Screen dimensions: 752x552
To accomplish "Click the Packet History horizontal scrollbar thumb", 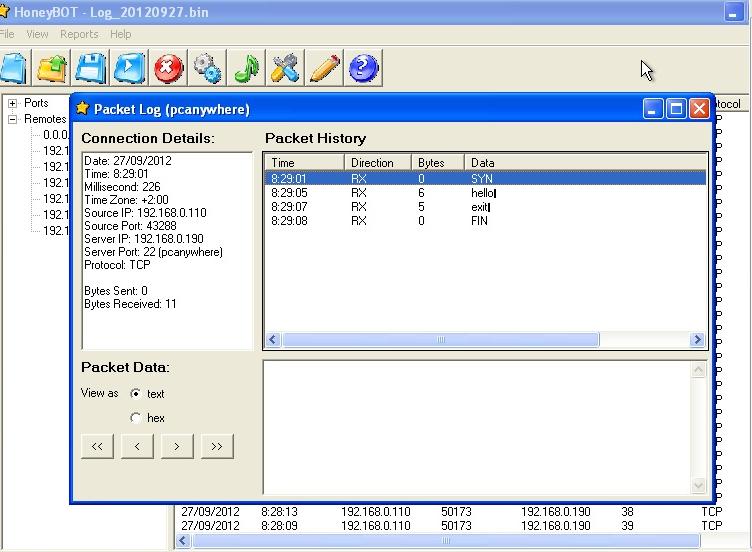I will coord(440,340).
